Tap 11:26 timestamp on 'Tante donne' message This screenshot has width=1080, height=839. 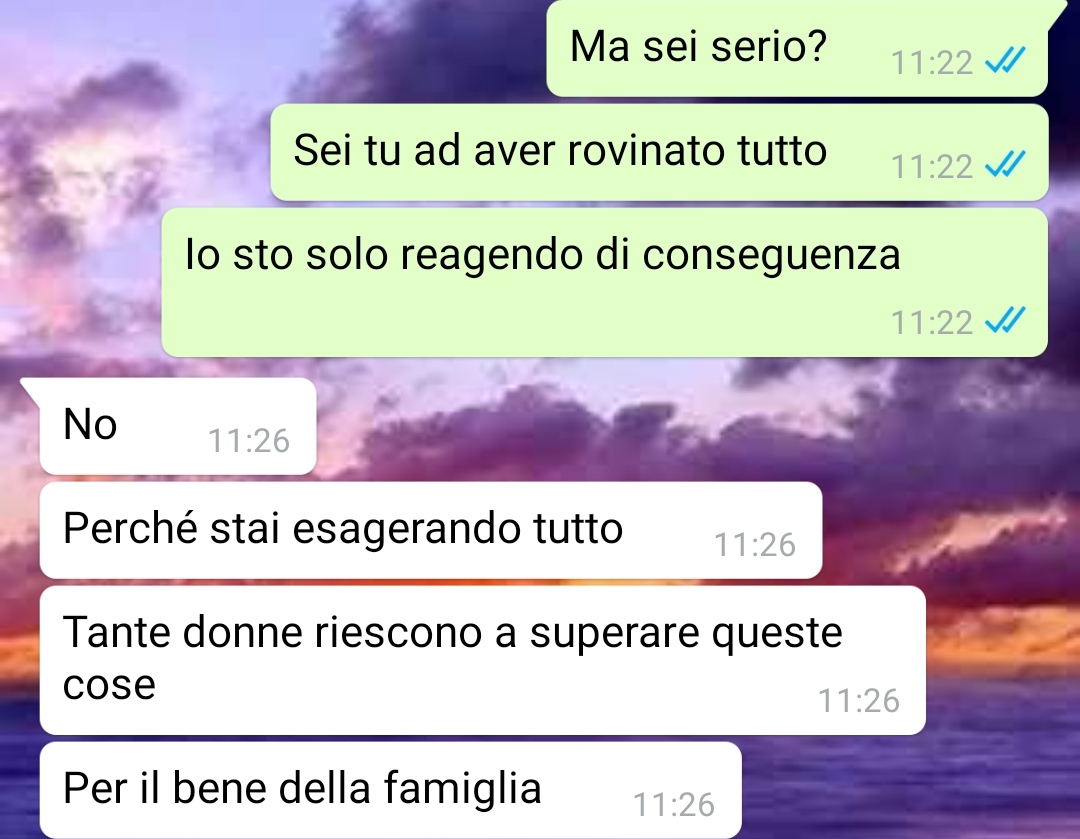pos(858,701)
